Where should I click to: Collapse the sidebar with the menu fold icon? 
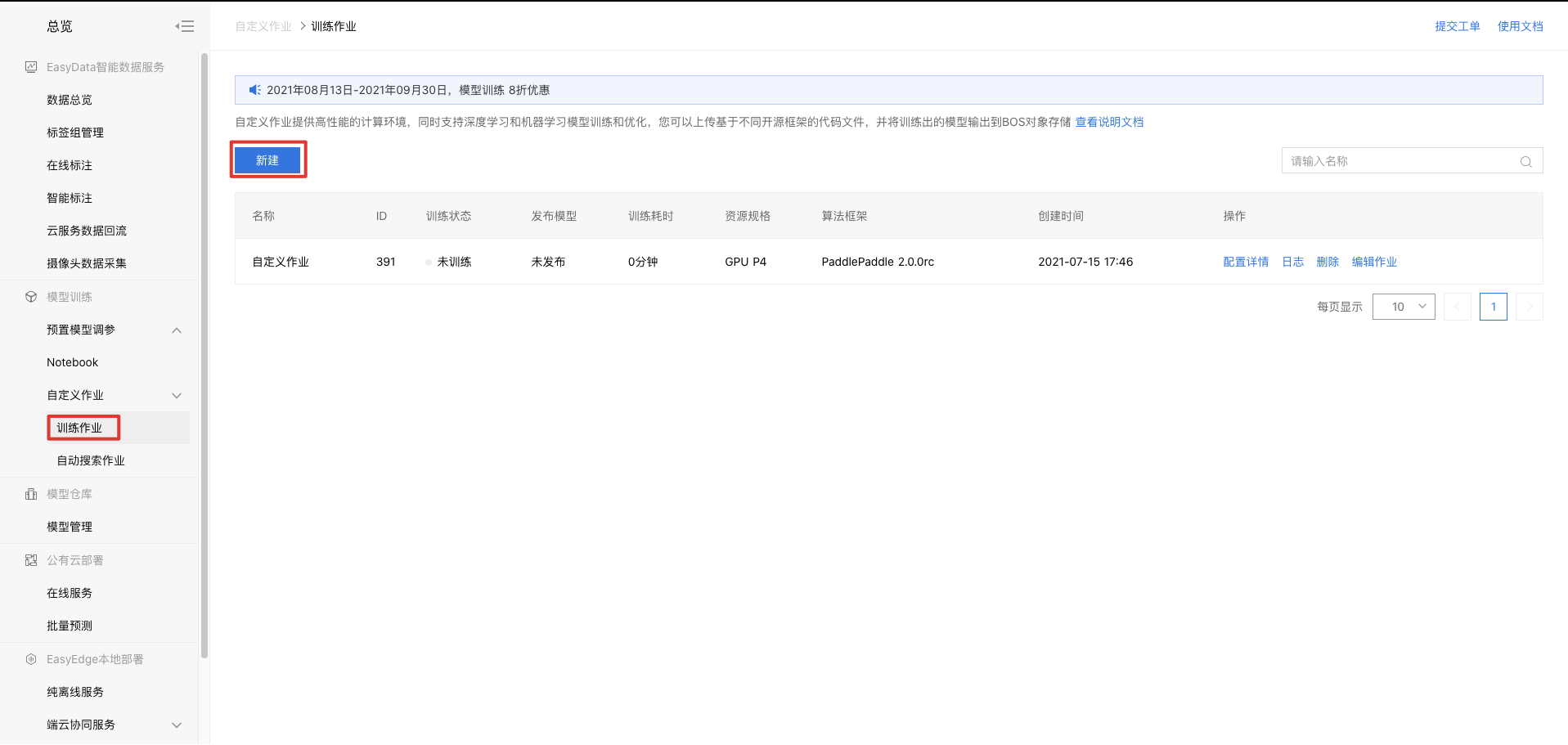(184, 26)
